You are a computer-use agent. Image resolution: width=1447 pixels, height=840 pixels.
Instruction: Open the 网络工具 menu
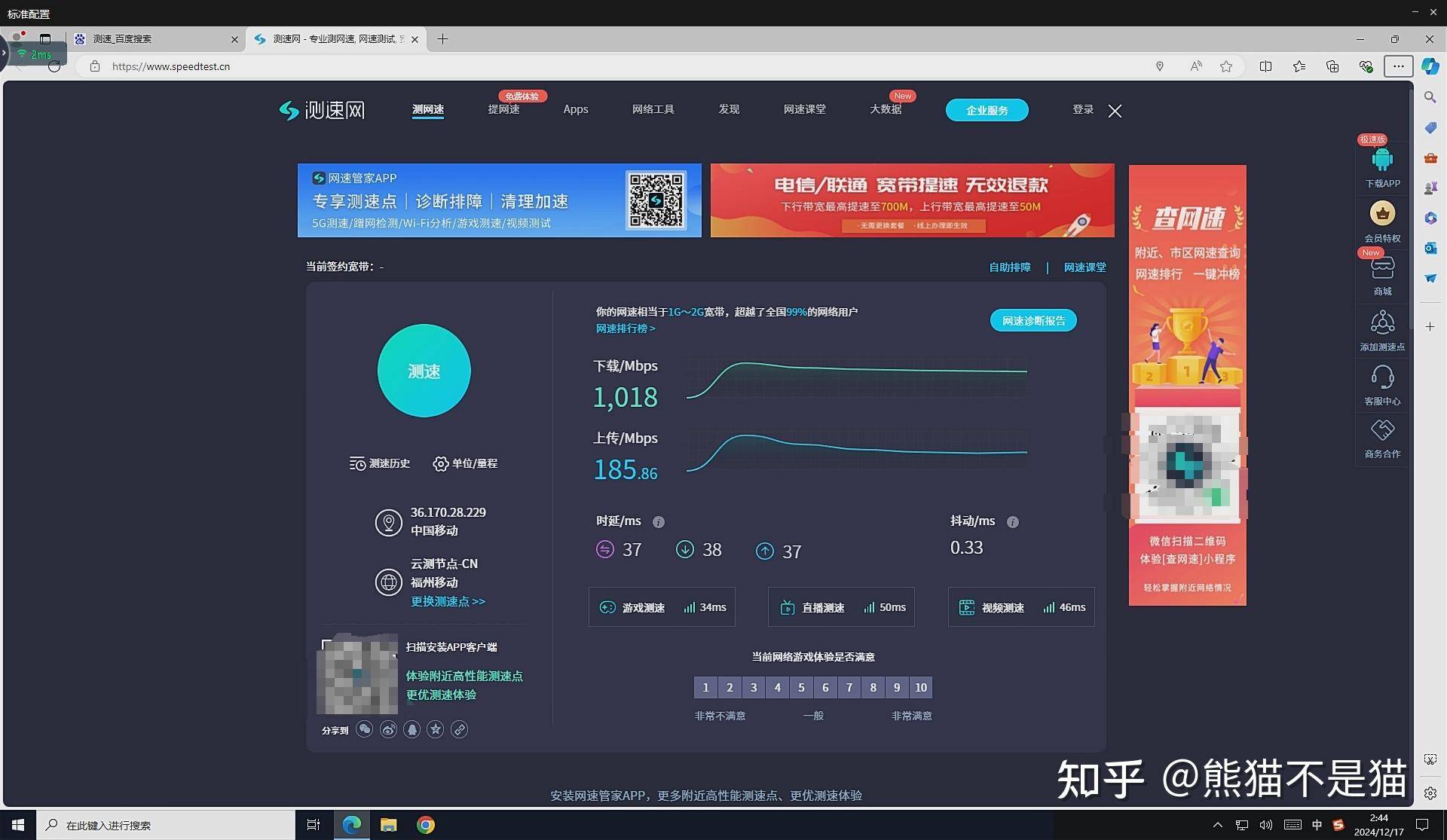[x=653, y=110]
